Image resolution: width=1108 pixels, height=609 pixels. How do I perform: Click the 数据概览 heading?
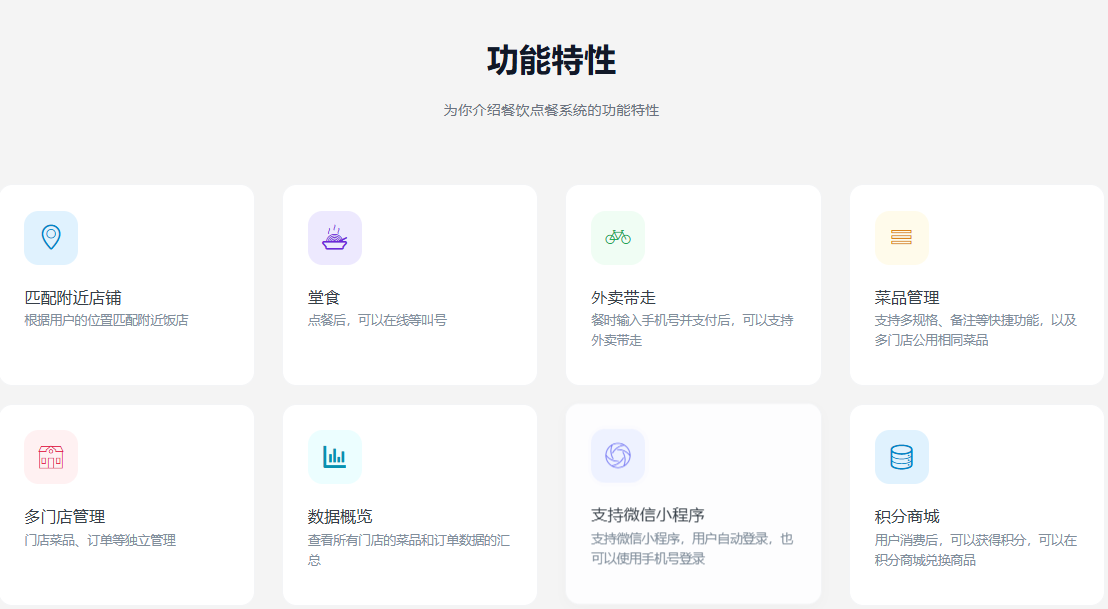340,516
